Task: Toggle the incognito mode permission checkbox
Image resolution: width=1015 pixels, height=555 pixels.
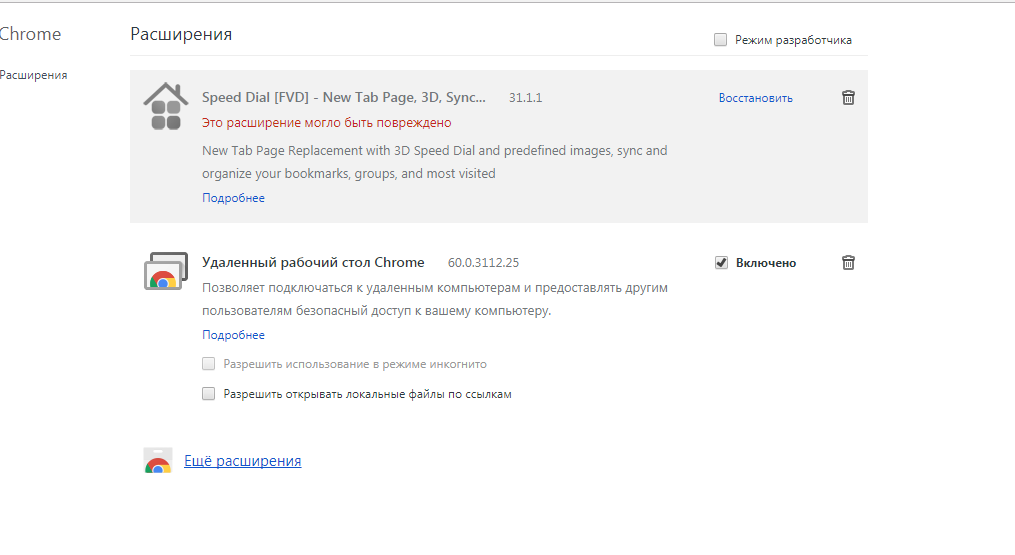Action: (209, 364)
